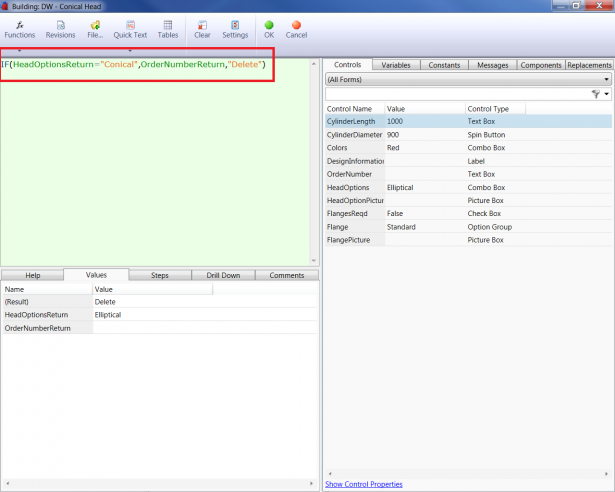
Task: Click the Option Group control type cell
Action: point(489,227)
